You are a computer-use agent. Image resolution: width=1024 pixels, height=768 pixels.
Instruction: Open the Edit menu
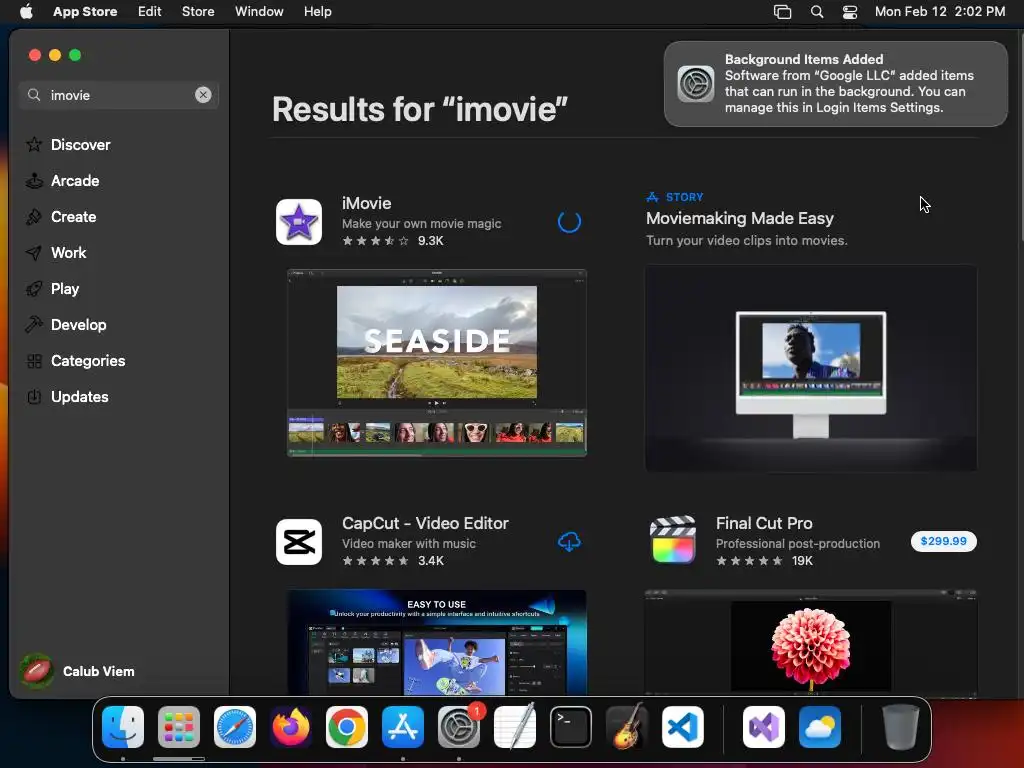tap(150, 12)
